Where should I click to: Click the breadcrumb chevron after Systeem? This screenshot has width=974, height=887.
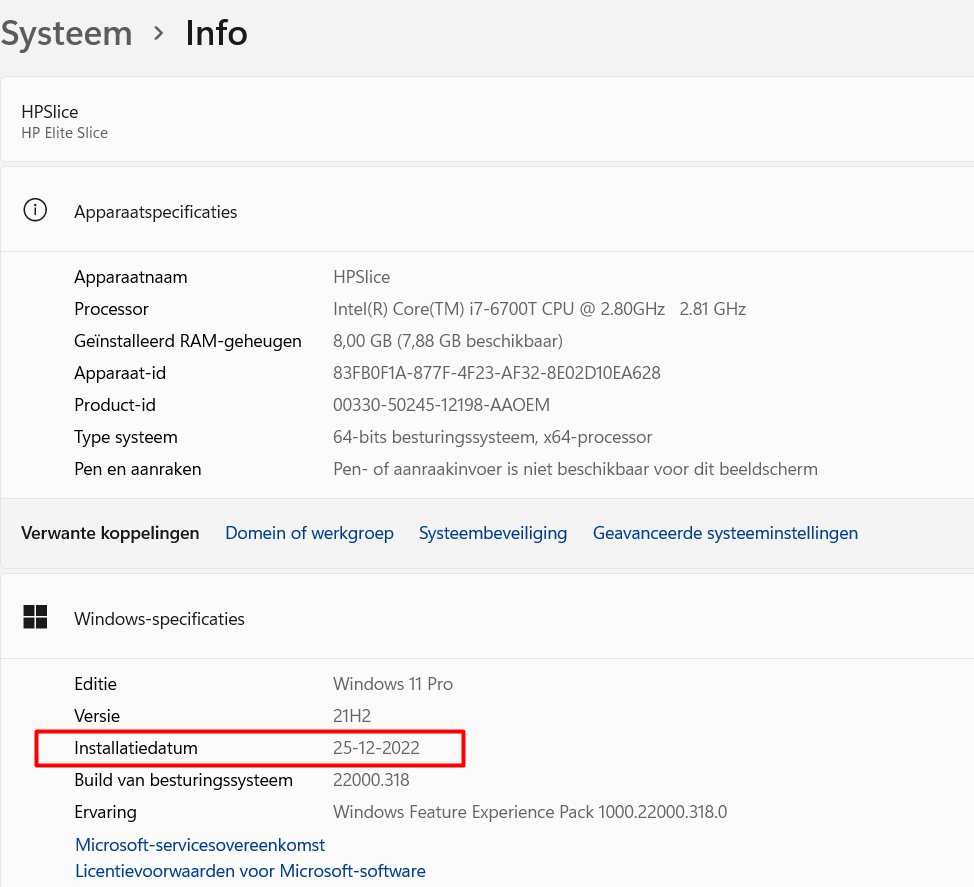coord(158,33)
